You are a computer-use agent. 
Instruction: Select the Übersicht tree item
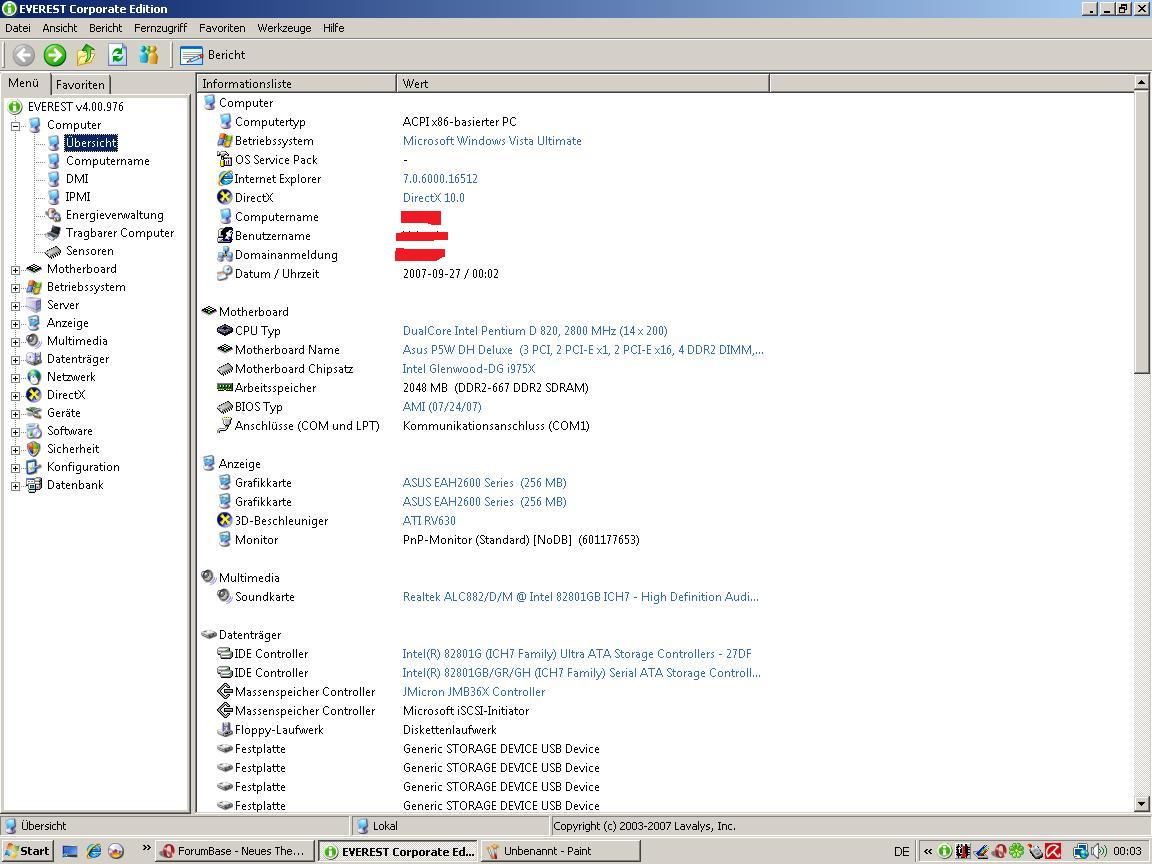tap(91, 143)
